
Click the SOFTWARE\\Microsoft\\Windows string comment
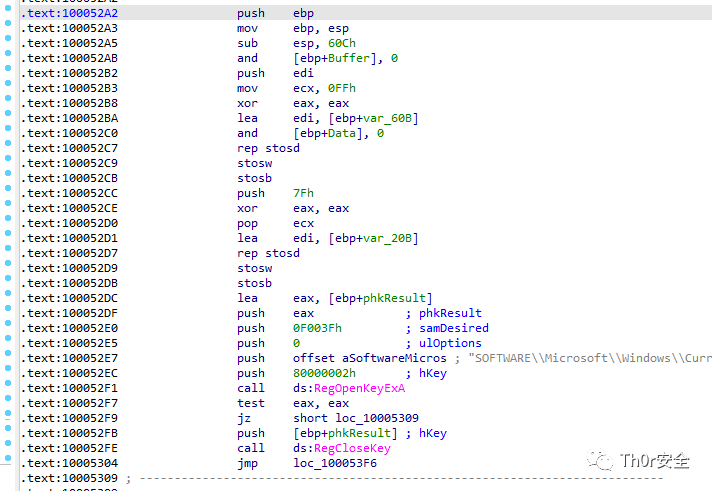tap(590, 358)
